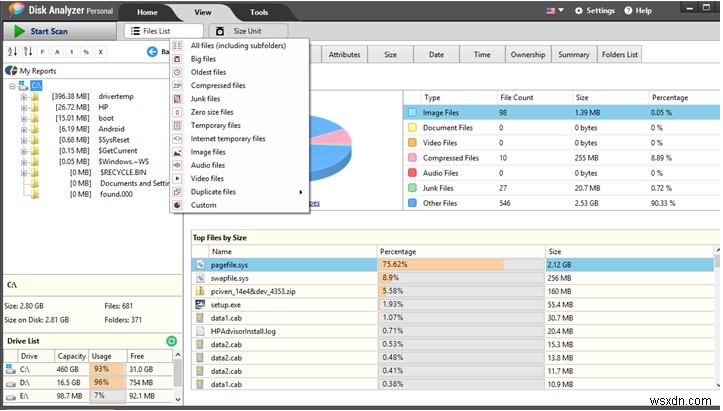Screen dimensions: 723x411
Task: Select HPAdvisorInstall.log file row
Action: click(453, 331)
